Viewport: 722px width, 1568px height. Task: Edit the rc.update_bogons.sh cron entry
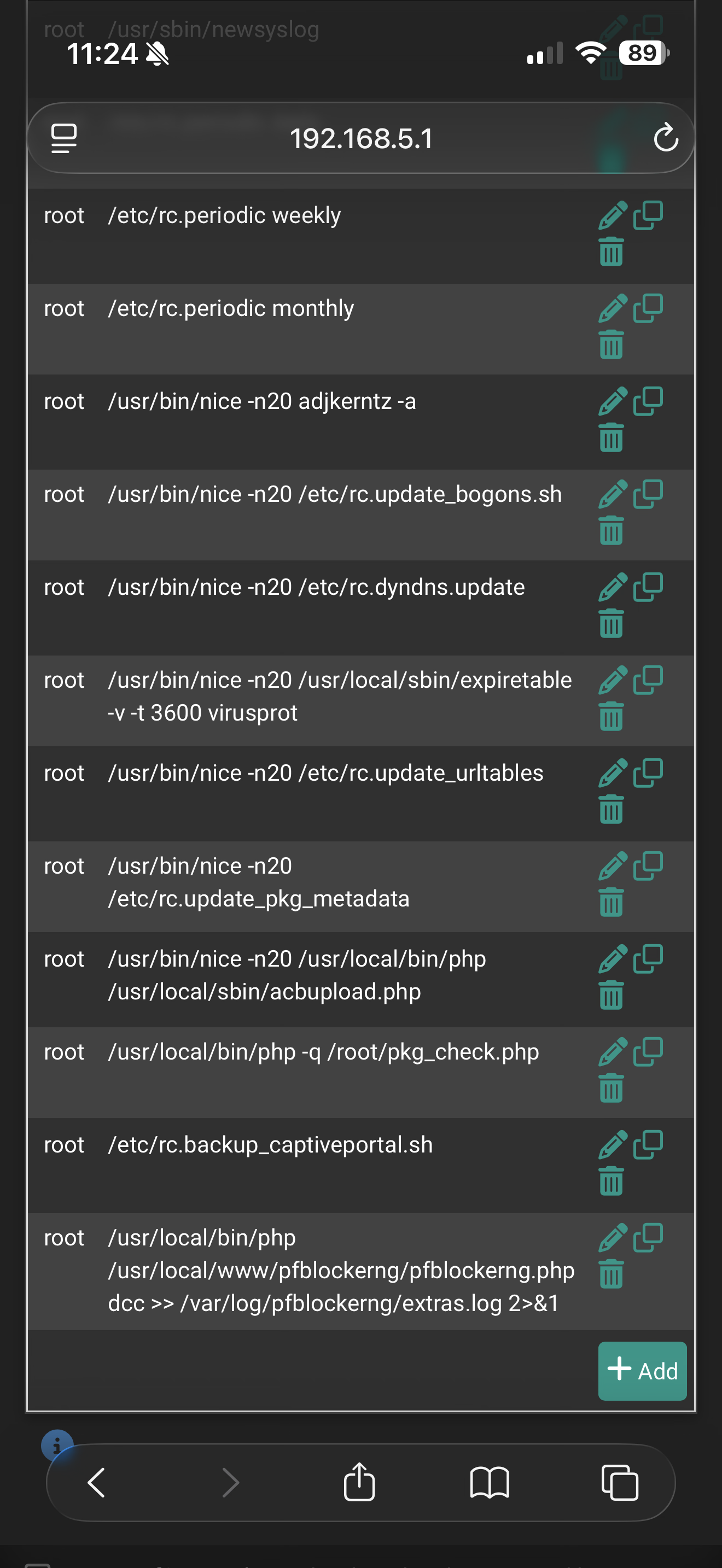pos(613,494)
